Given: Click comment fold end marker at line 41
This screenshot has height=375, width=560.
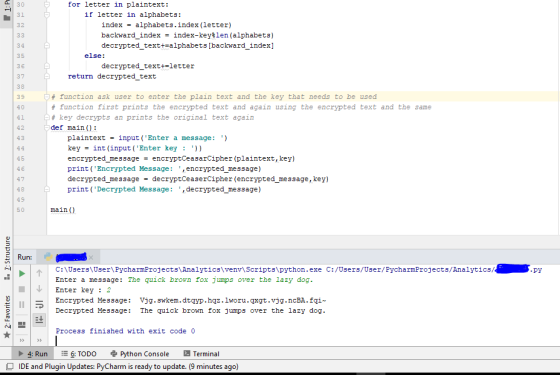Looking at the screenshot, I should coord(47,117).
